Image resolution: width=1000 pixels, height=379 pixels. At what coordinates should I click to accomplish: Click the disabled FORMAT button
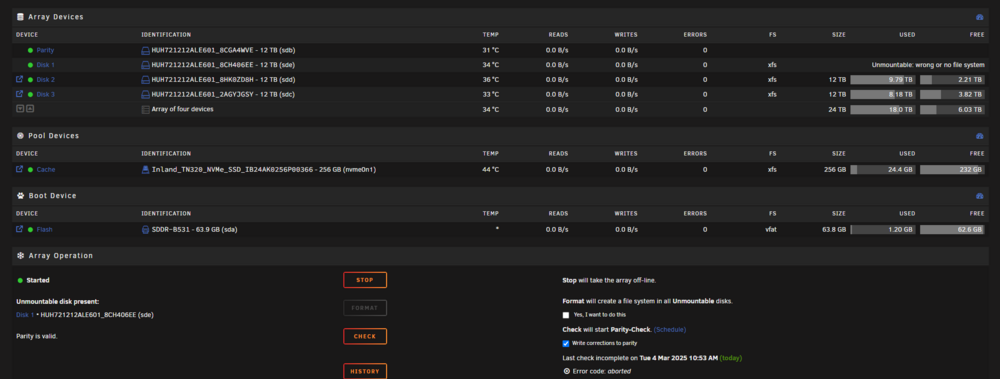[365, 308]
